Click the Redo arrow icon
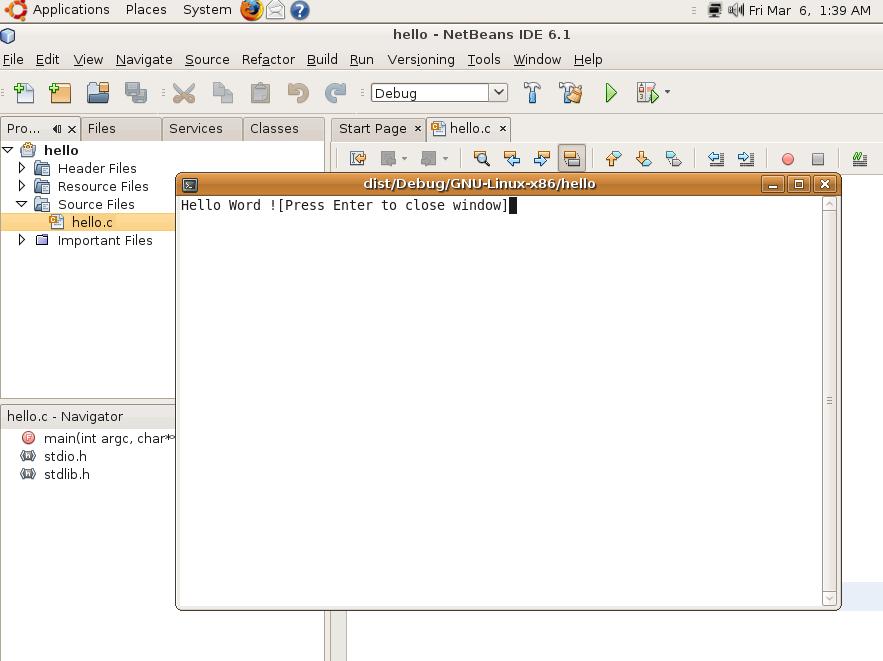The width and height of the screenshot is (883, 661). pyautogui.click(x=336, y=93)
